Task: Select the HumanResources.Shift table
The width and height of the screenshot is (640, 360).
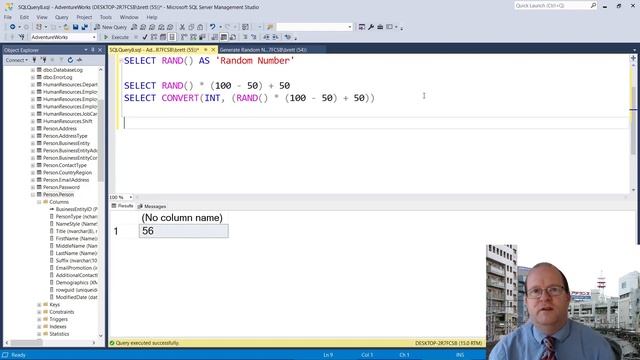Action: click(67, 121)
